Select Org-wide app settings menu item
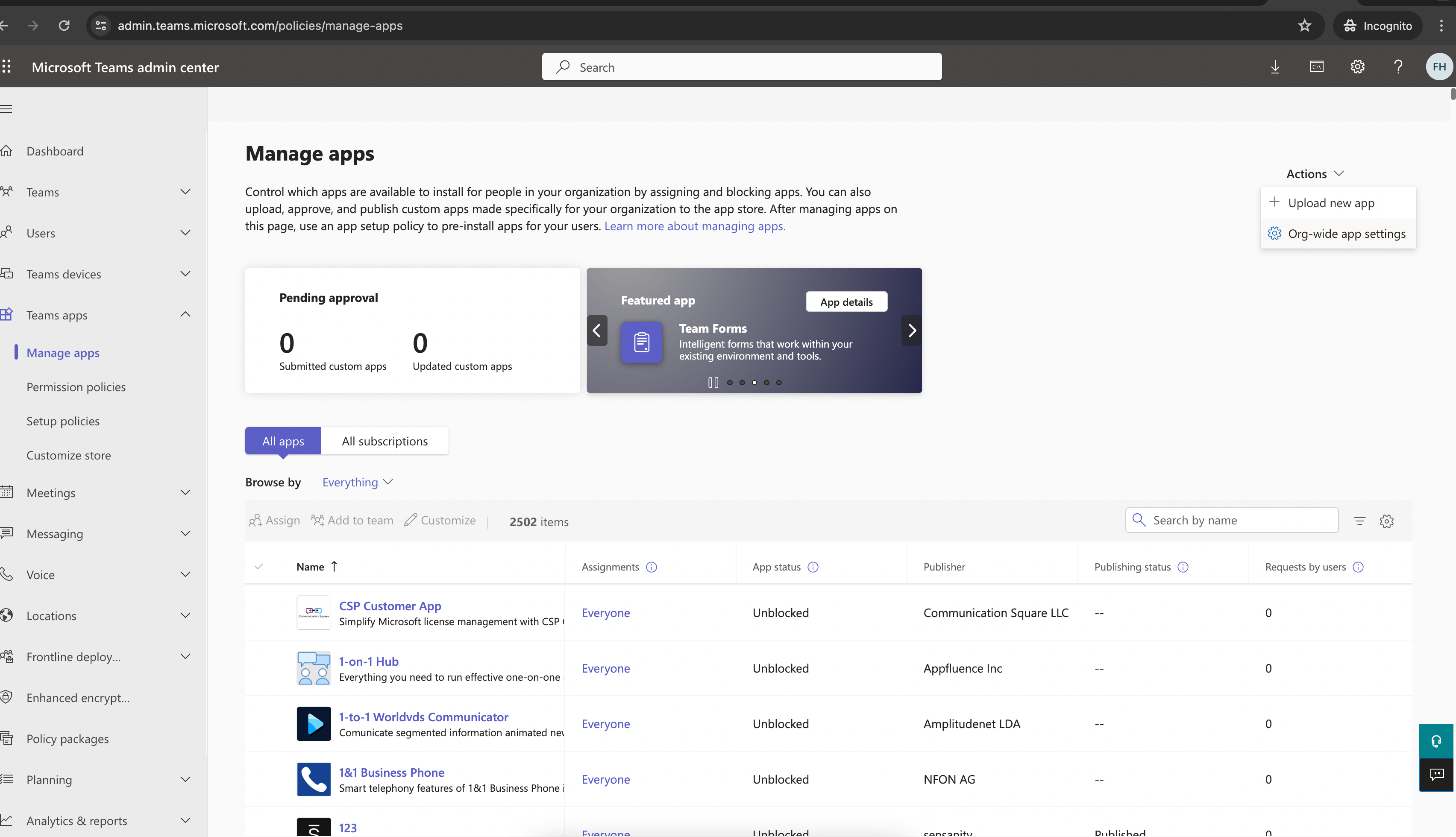Viewport: 1456px width, 837px height. (1346, 234)
